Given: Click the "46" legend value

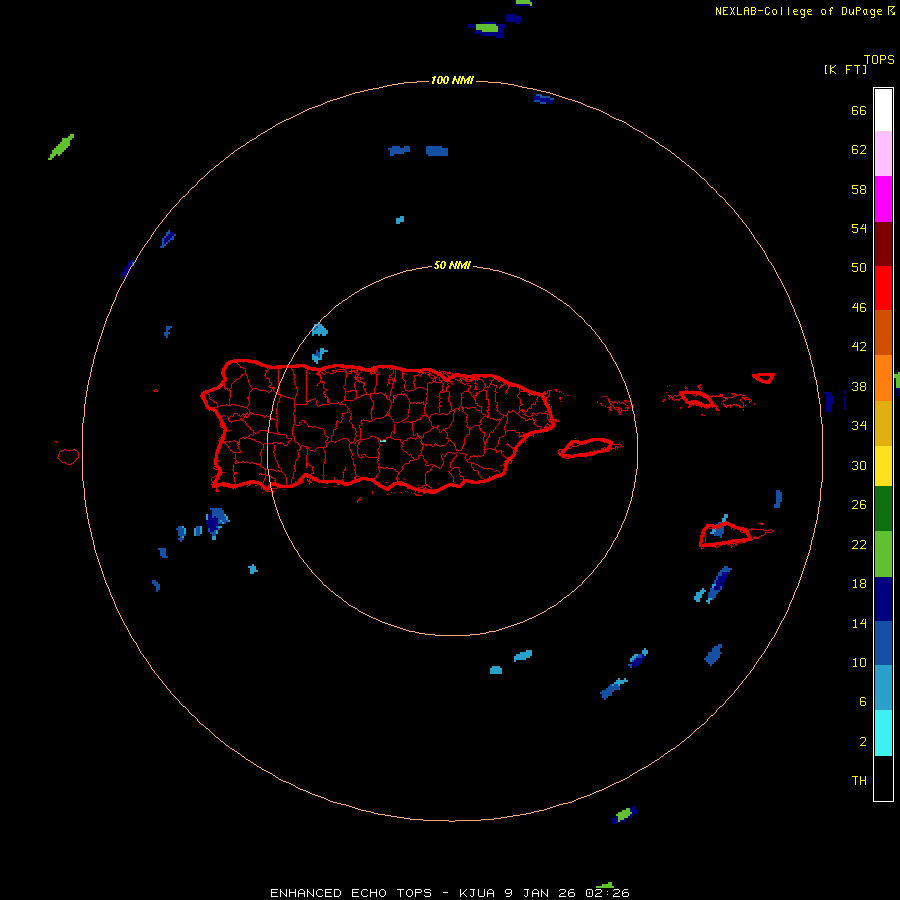Looking at the screenshot, I should tap(859, 308).
